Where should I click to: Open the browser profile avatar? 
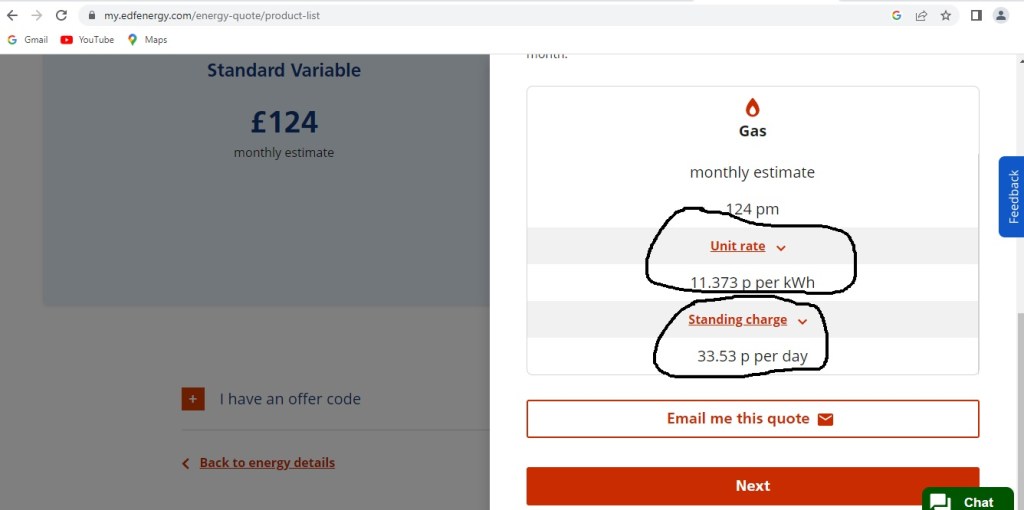[1000, 16]
